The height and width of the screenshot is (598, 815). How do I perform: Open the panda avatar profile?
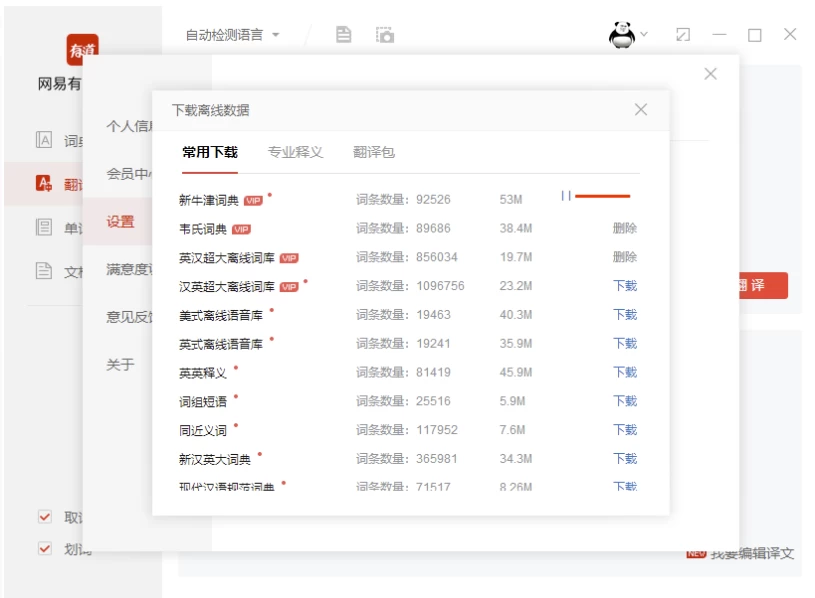(x=621, y=35)
